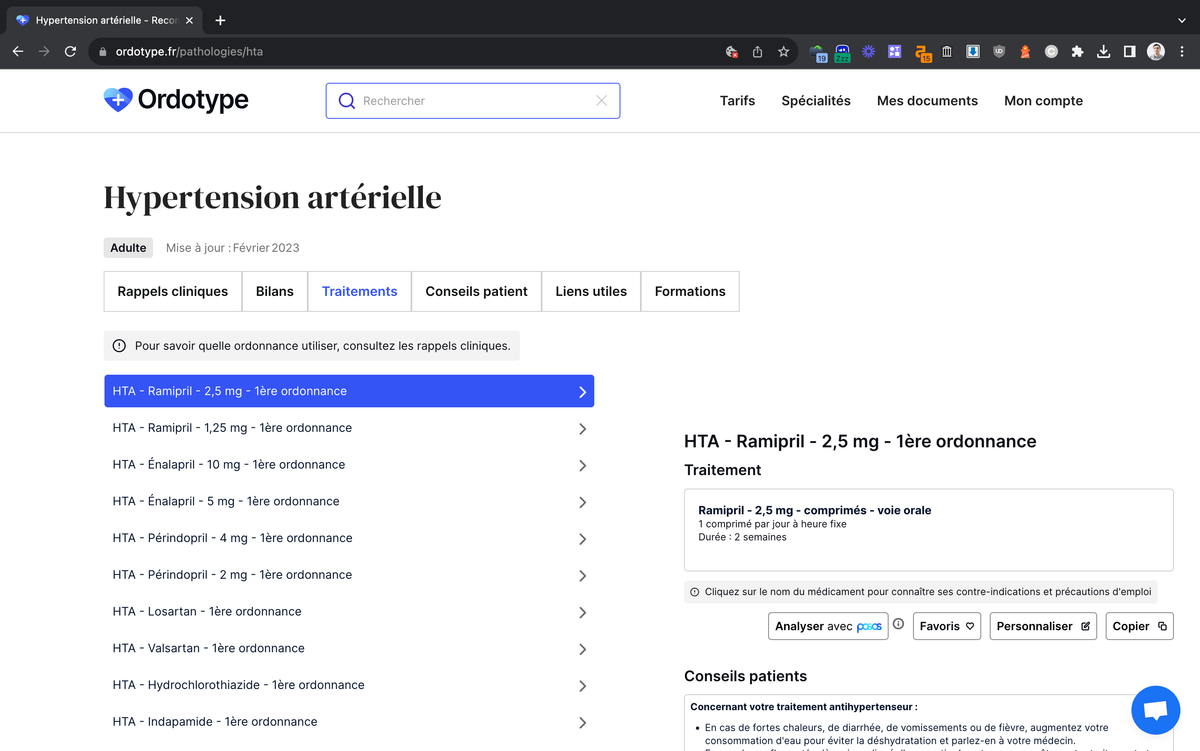The width and height of the screenshot is (1200, 751).
Task: Expand chevron for Losartan row
Action: coord(582,613)
